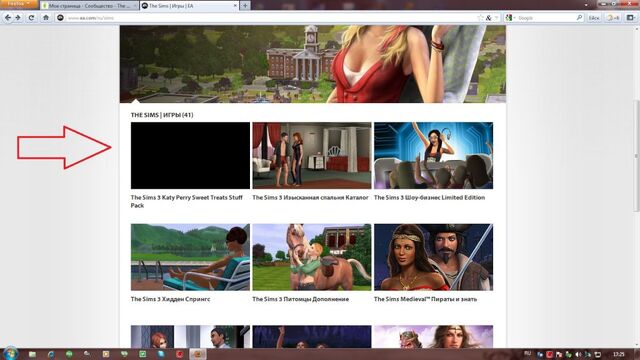Image resolution: width=640 pixels, height=360 pixels.
Task: Close The Sims | Игры | EA tab
Action: [235, 6]
